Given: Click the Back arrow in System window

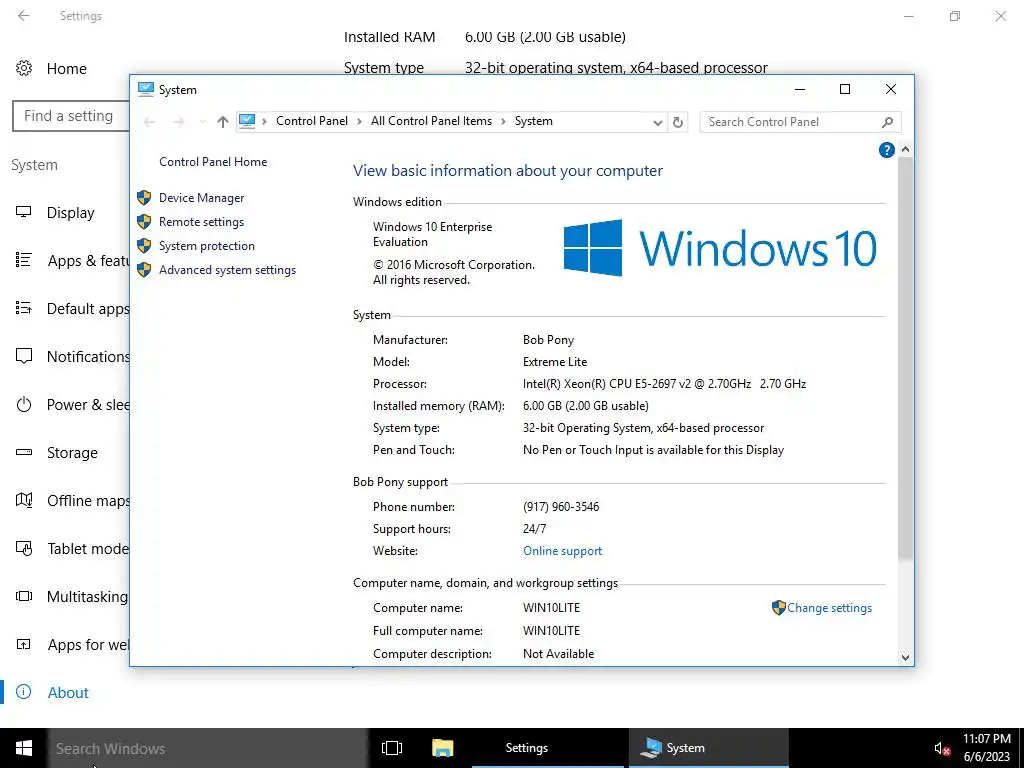Looking at the screenshot, I should tap(150, 122).
